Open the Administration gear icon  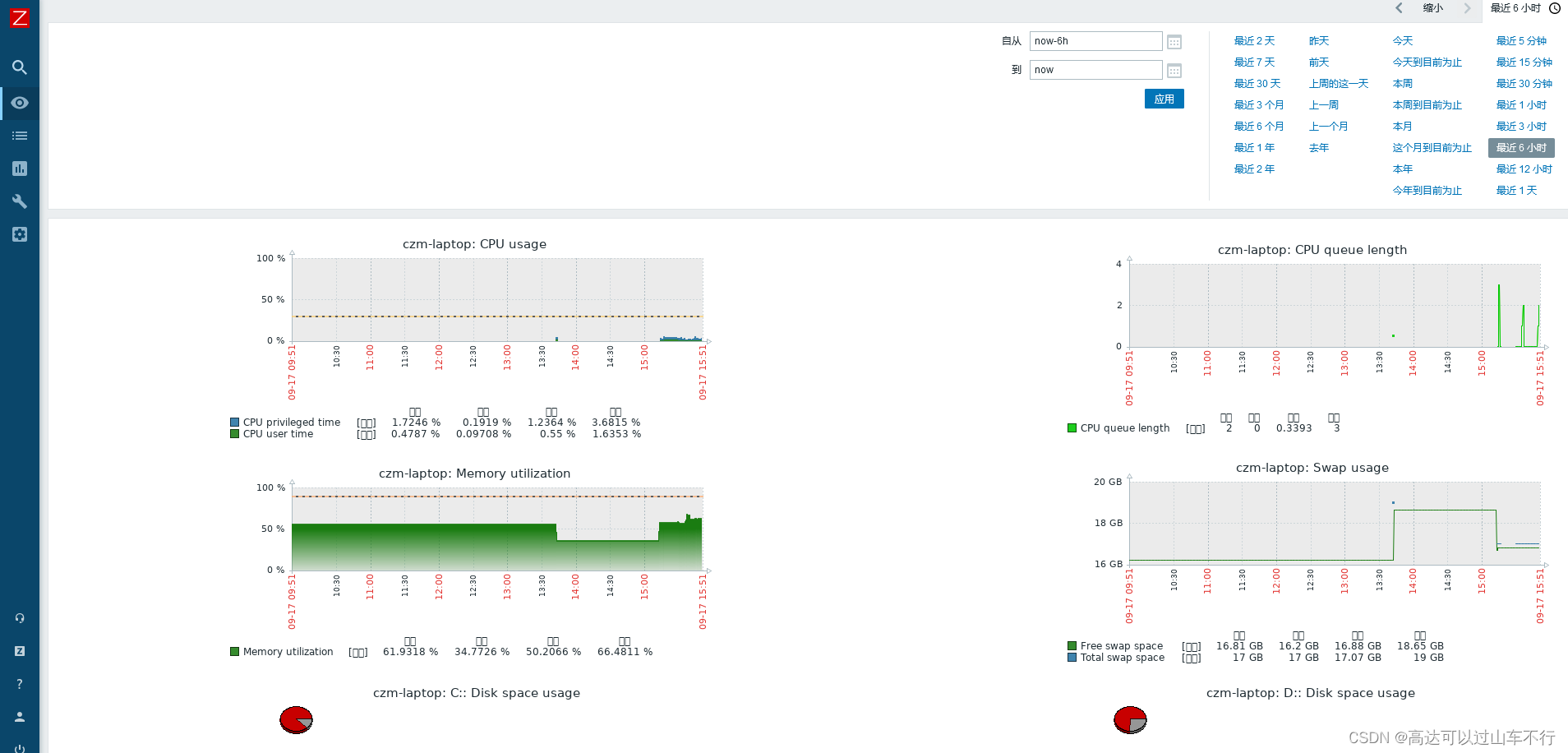pos(19,234)
